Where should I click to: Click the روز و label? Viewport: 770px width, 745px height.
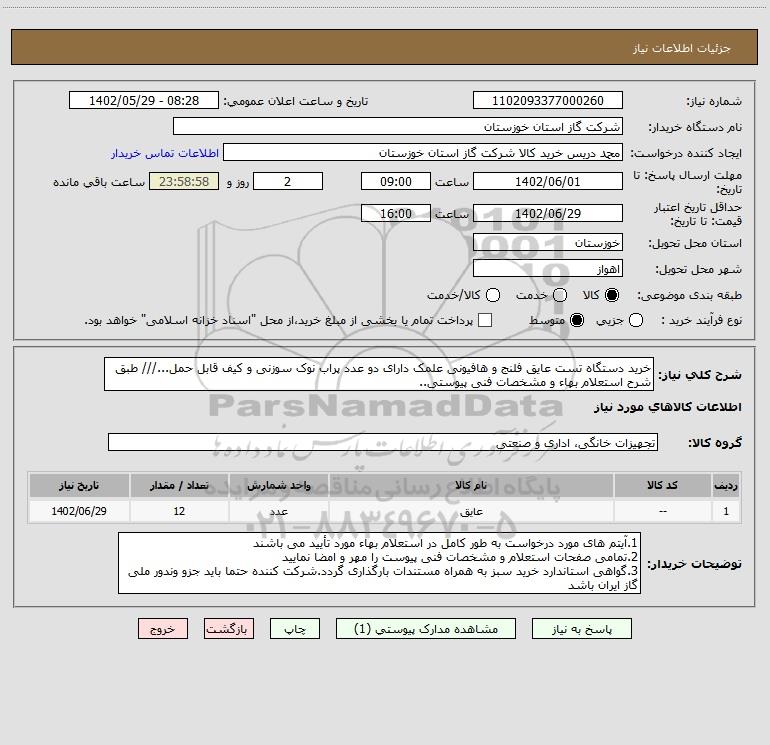238,182
